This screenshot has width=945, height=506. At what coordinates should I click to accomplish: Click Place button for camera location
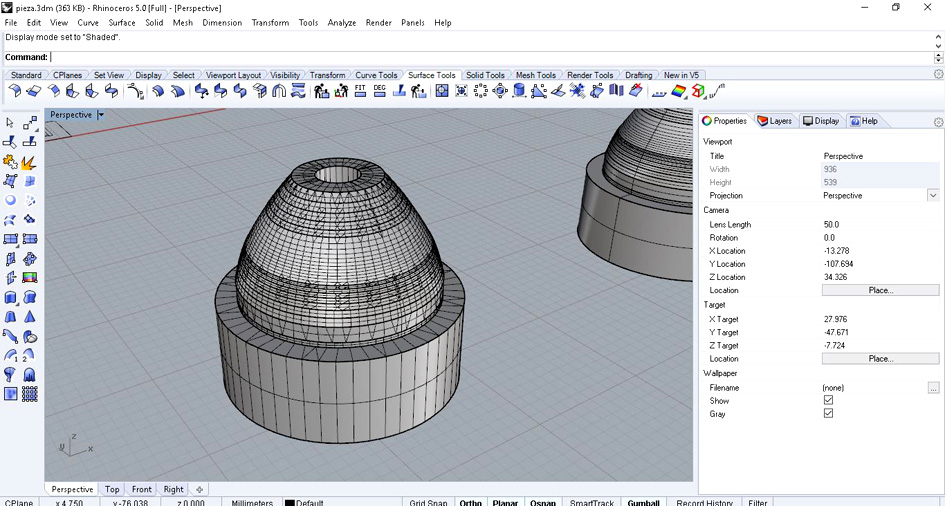(x=881, y=290)
